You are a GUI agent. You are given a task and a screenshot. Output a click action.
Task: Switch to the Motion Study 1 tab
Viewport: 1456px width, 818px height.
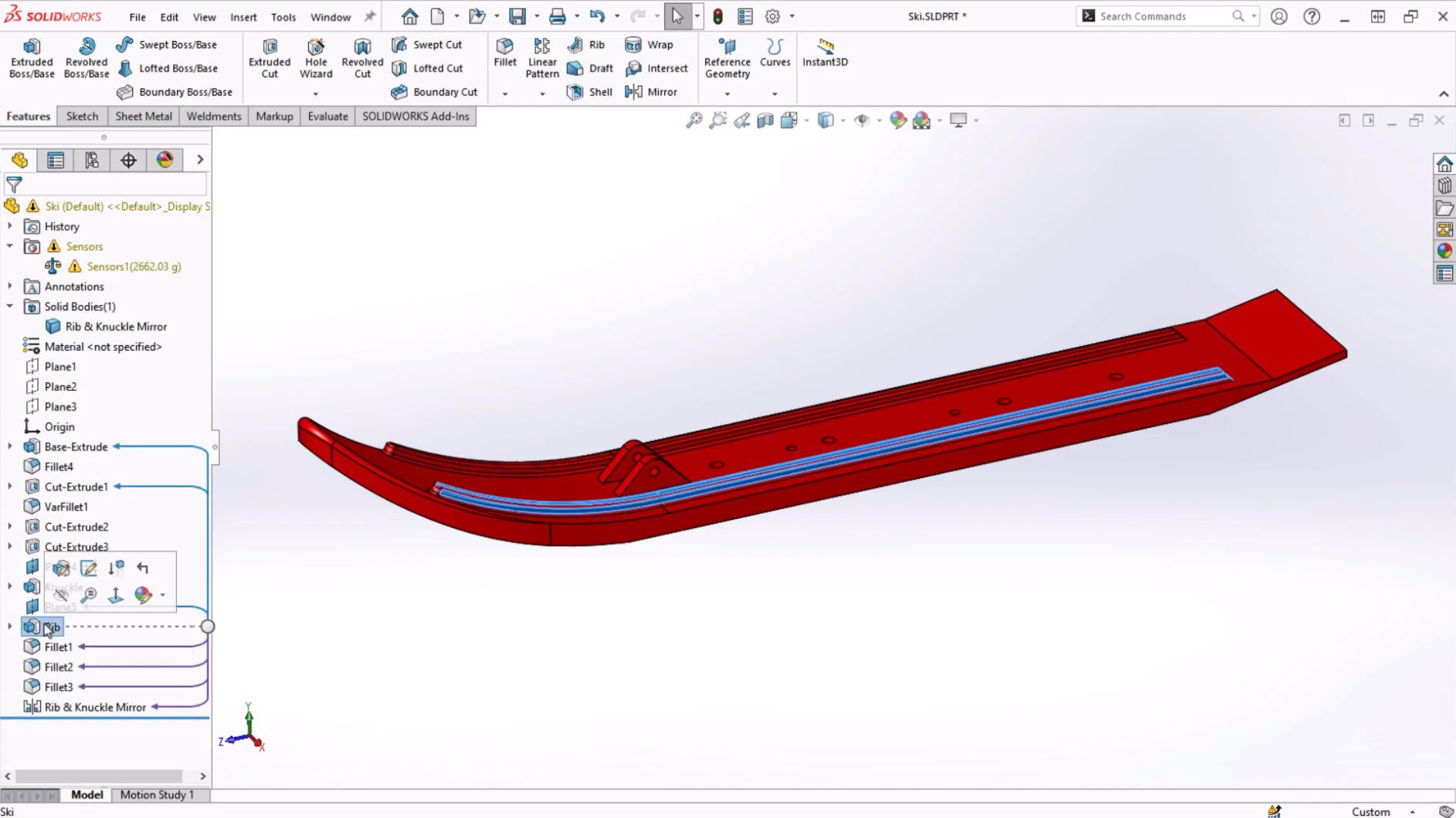(x=158, y=794)
